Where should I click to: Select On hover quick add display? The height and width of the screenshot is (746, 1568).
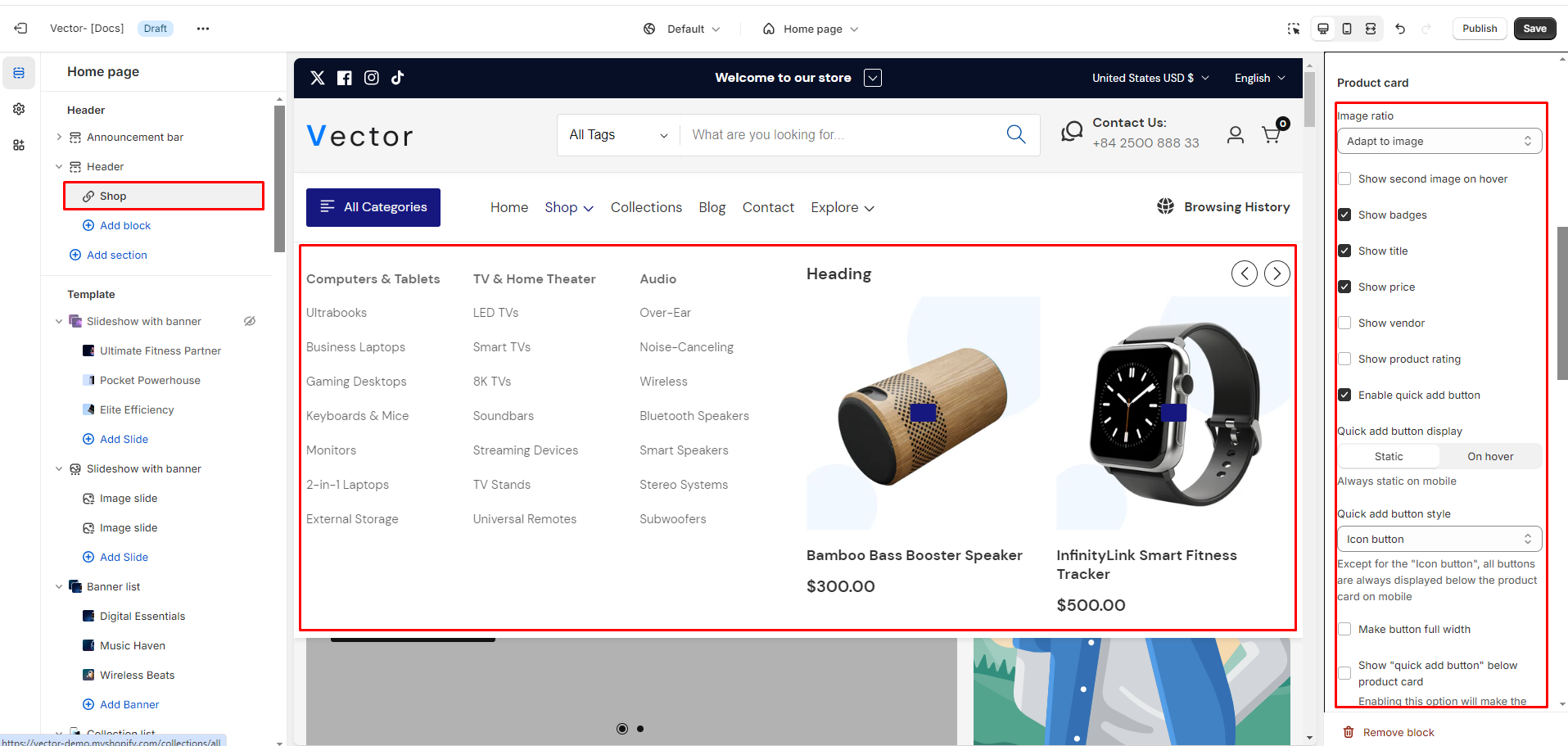coord(1489,456)
